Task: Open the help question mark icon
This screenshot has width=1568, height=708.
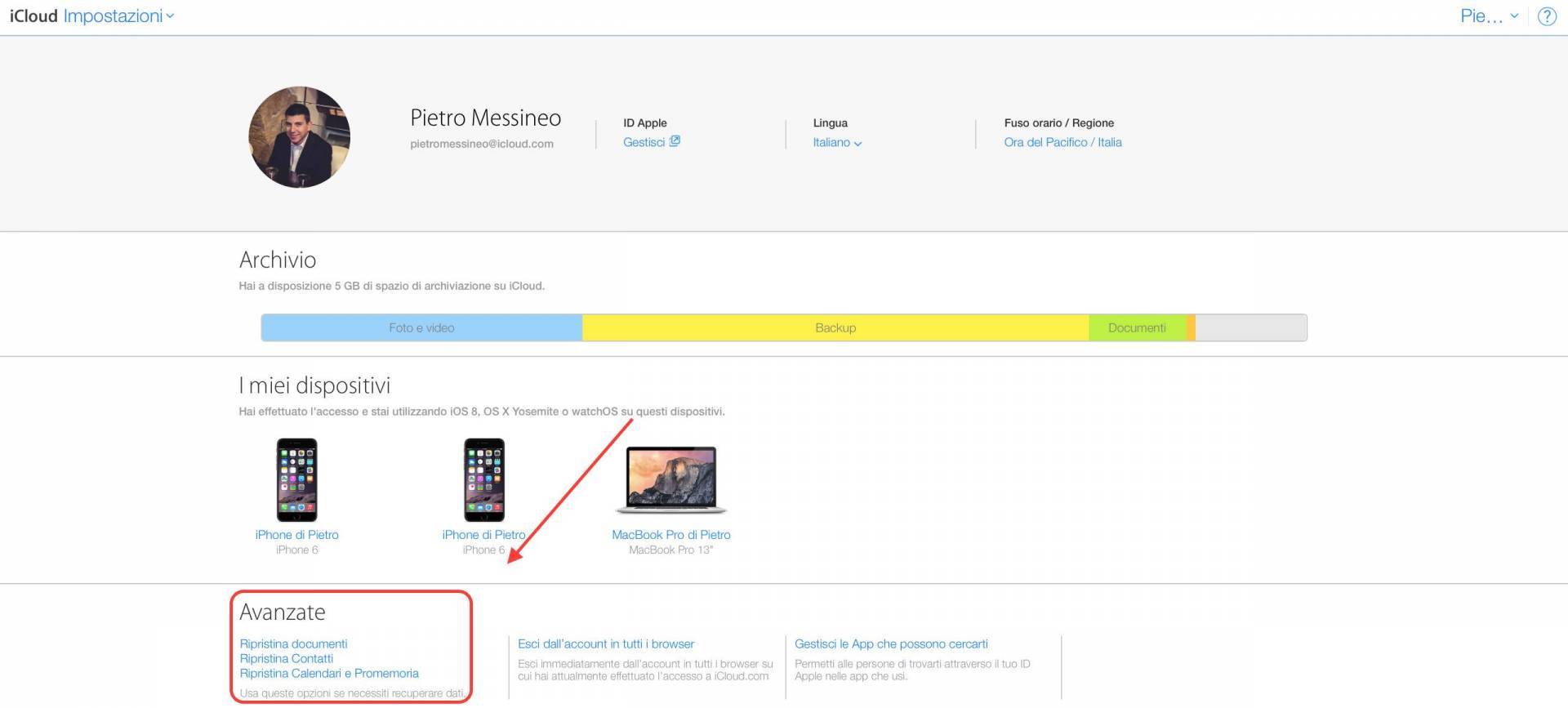Action: (x=1547, y=16)
